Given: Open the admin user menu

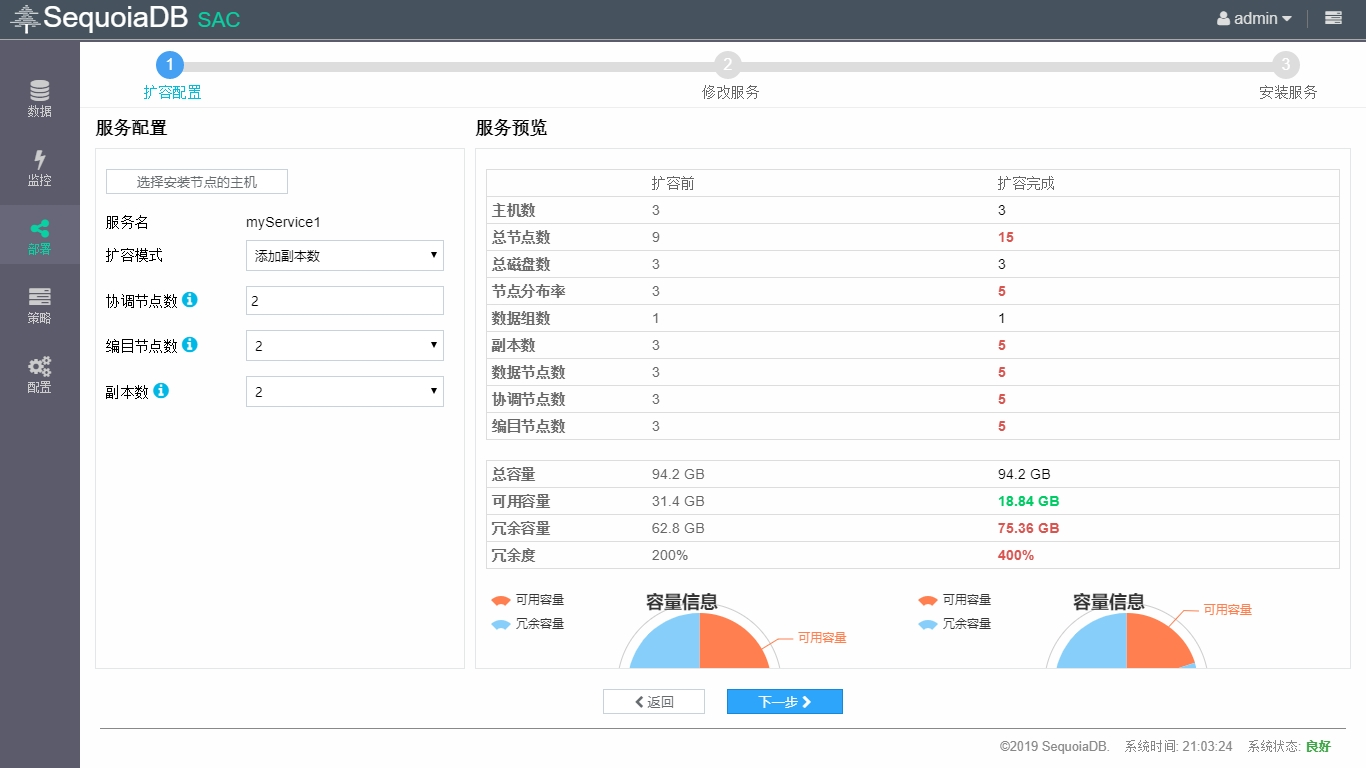Looking at the screenshot, I should [1254, 18].
